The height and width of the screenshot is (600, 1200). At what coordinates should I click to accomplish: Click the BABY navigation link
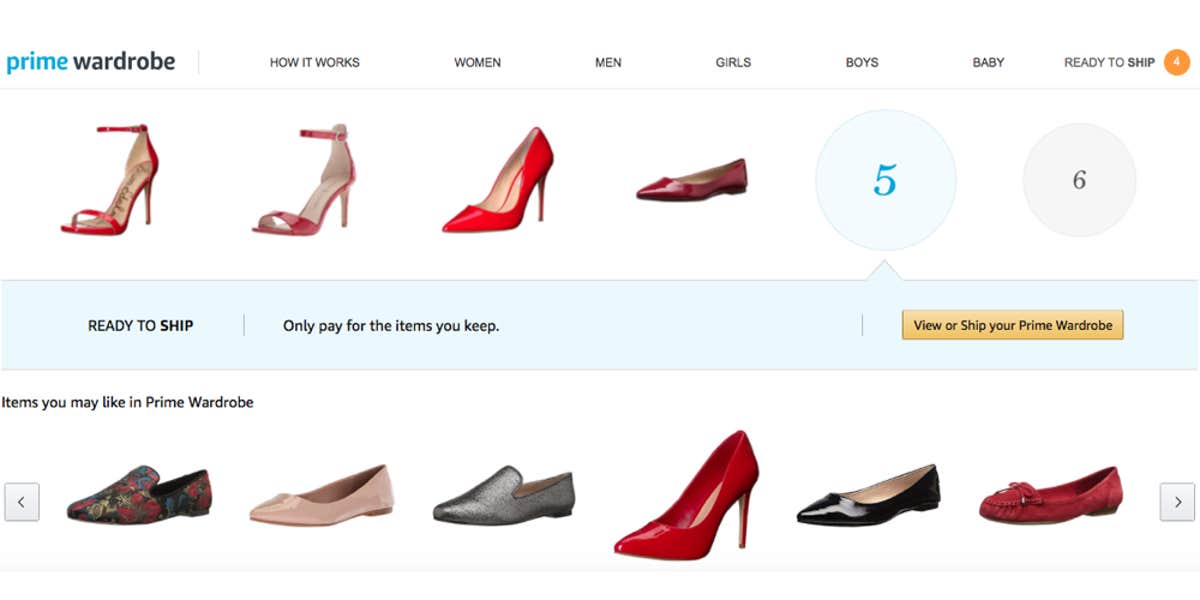pyautogui.click(x=988, y=62)
